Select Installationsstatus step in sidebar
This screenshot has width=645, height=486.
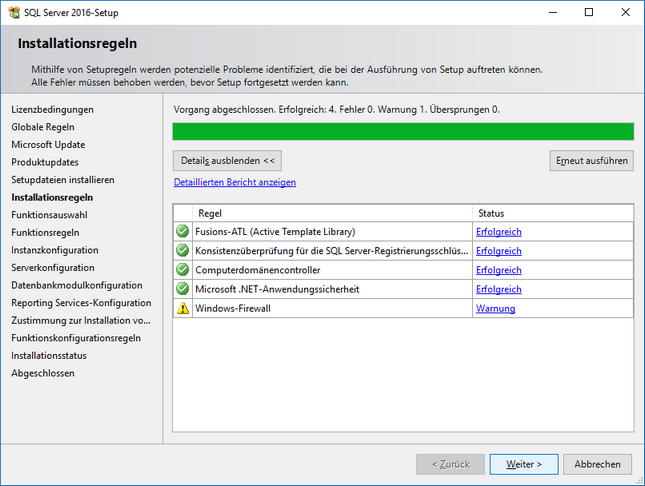tap(49, 356)
